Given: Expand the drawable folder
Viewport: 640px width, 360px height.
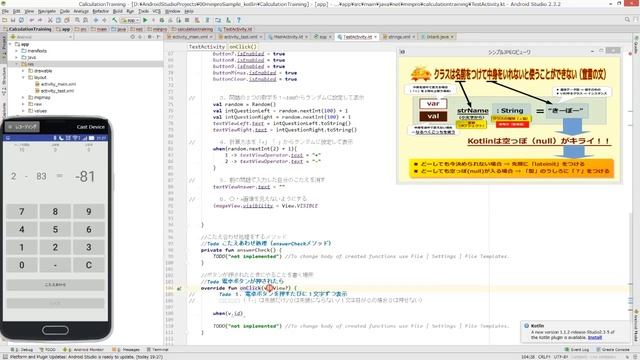Looking at the screenshot, I should pyautogui.click(x=23, y=71).
